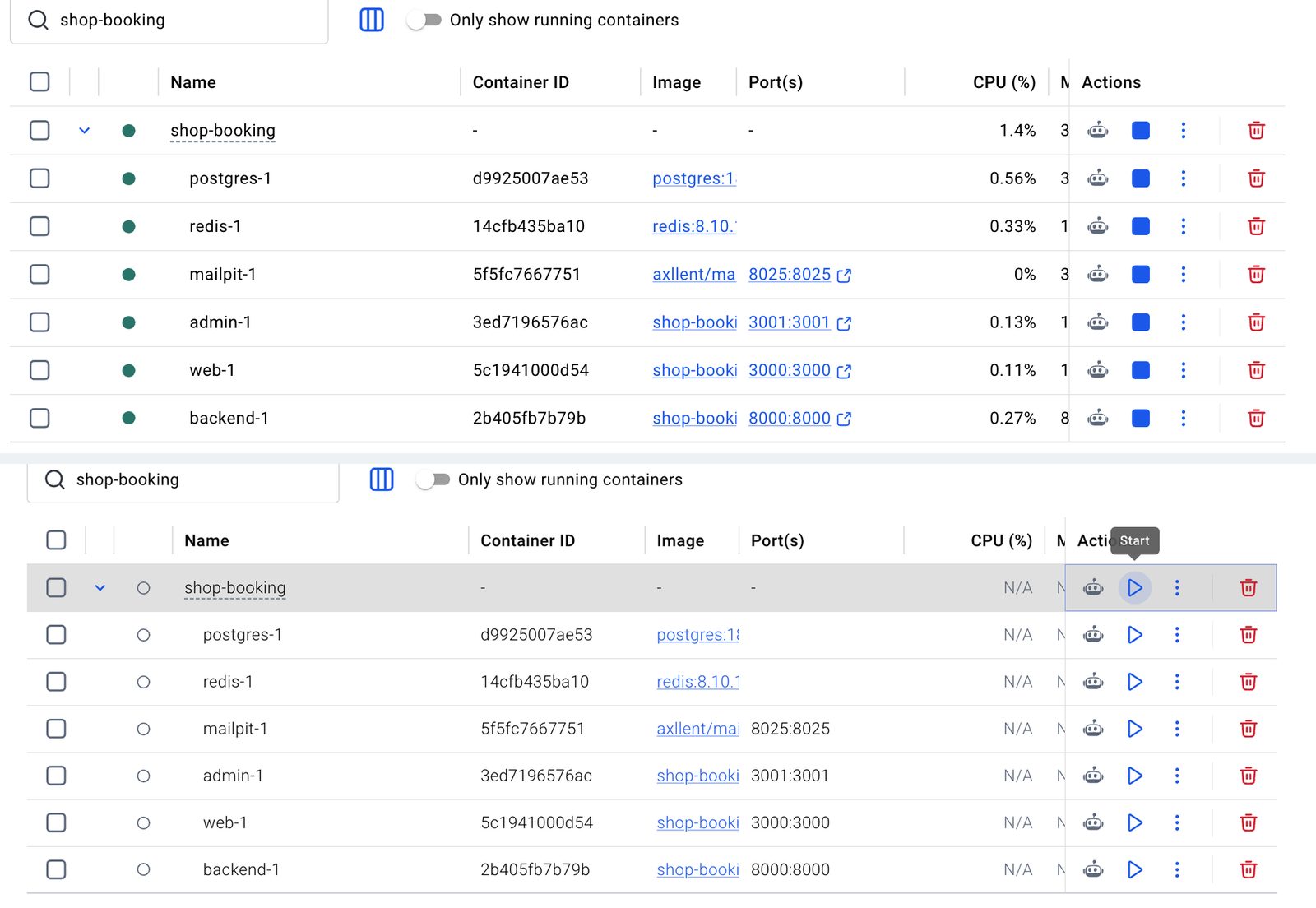Stop the running shop-booking stack

tap(1140, 130)
